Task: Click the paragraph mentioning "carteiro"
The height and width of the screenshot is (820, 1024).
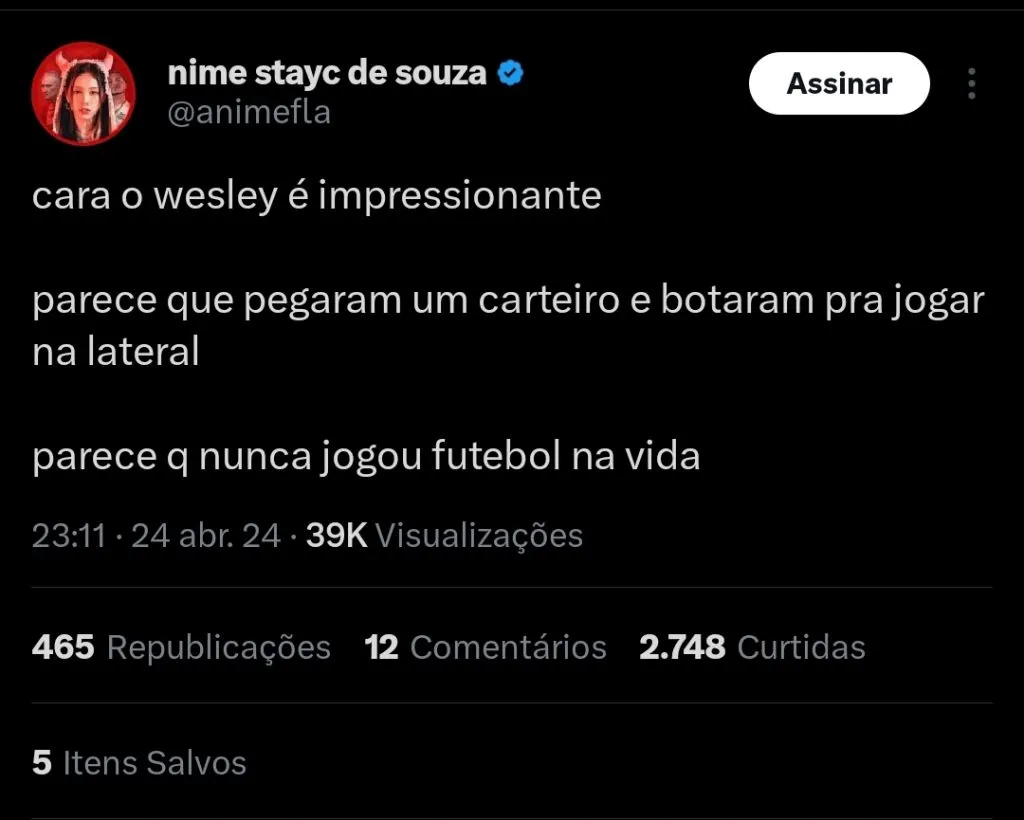Action: click(508, 301)
